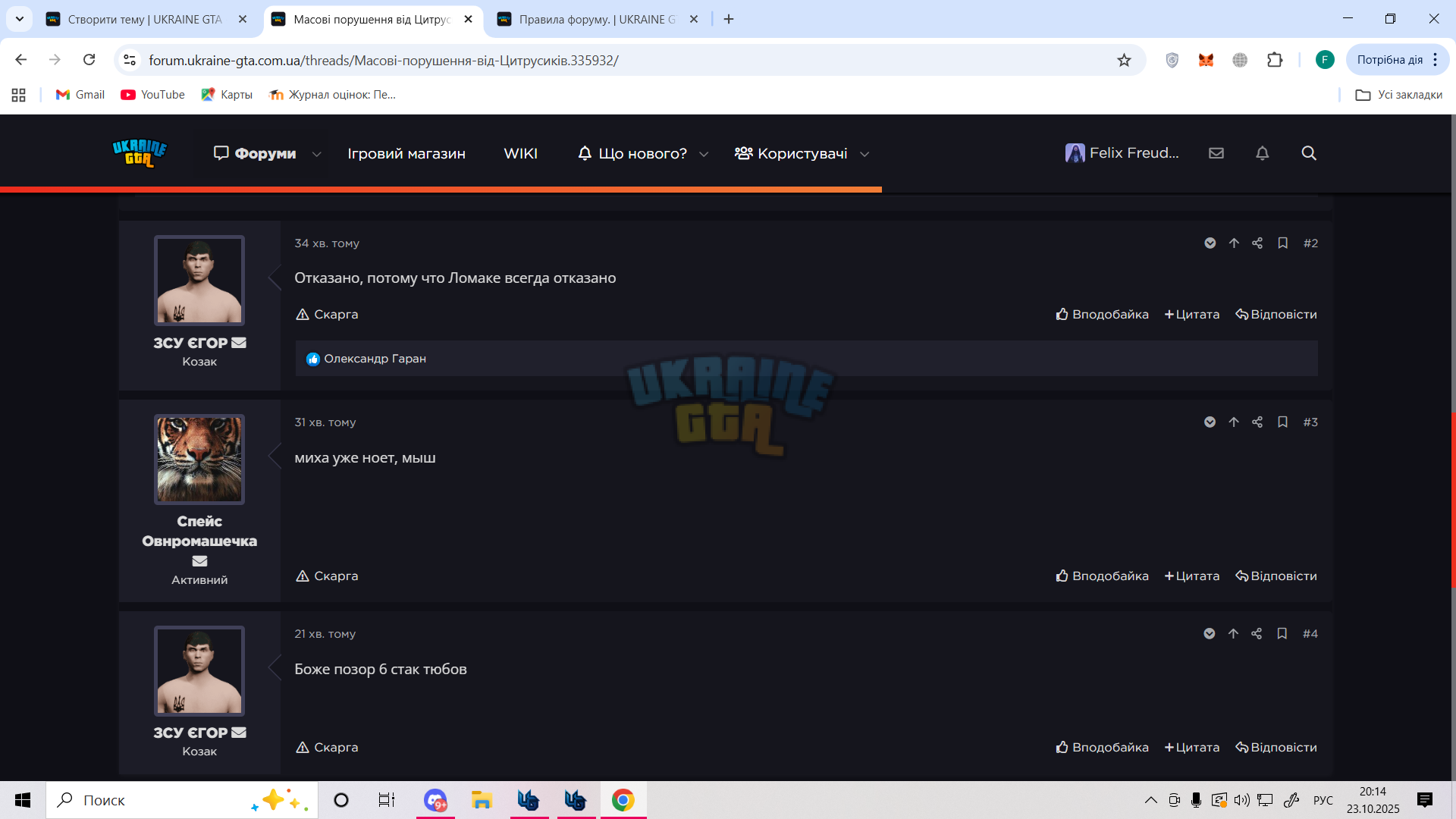Open the Усі закладки bookmarks folder
The width and height of the screenshot is (1456, 819).
click(x=1399, y=95)
